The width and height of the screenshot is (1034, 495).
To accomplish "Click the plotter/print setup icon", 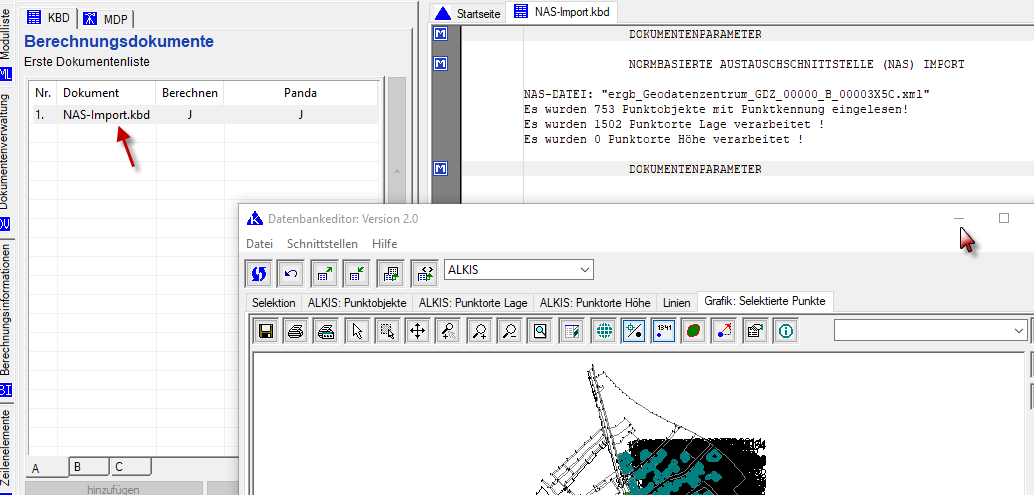I will click(325, 331).
